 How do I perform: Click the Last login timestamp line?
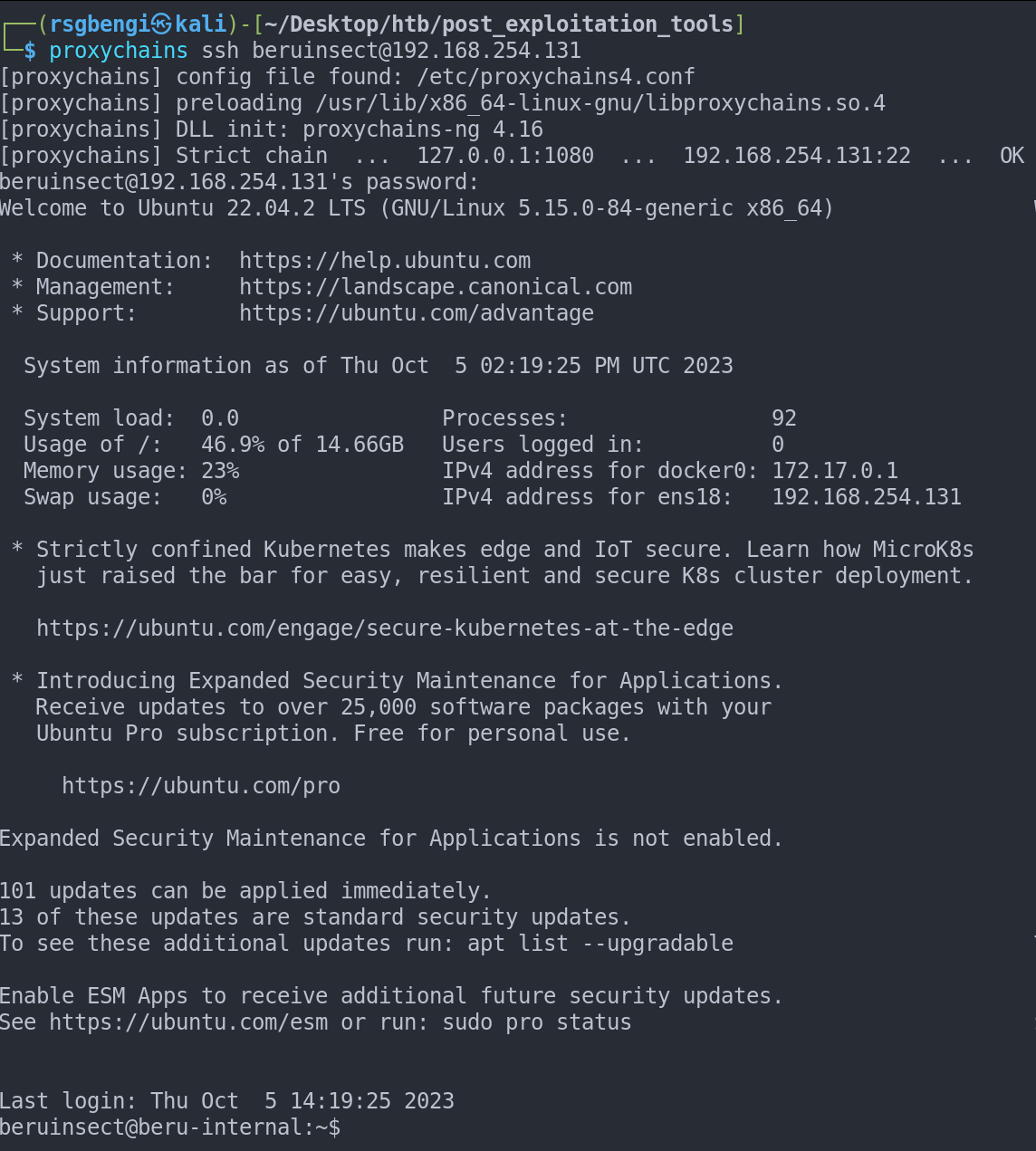227,1101
